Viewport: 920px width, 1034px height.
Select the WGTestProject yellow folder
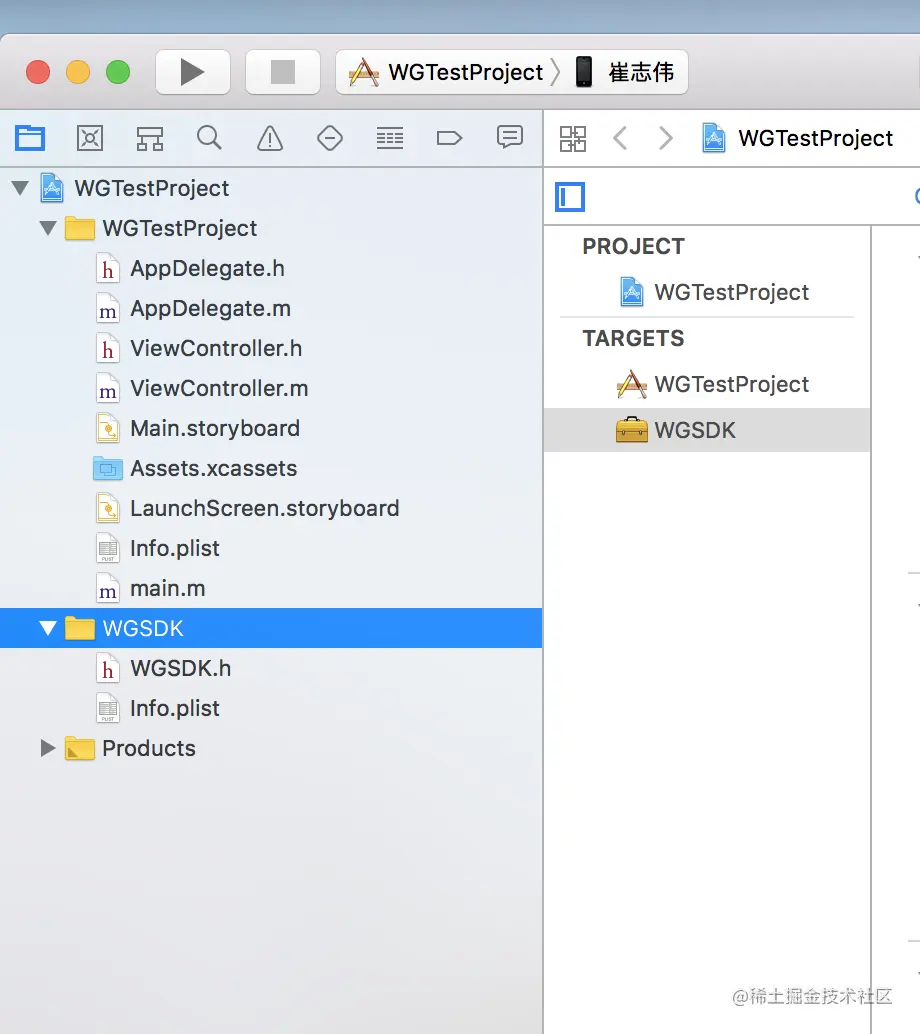point(271,228)
